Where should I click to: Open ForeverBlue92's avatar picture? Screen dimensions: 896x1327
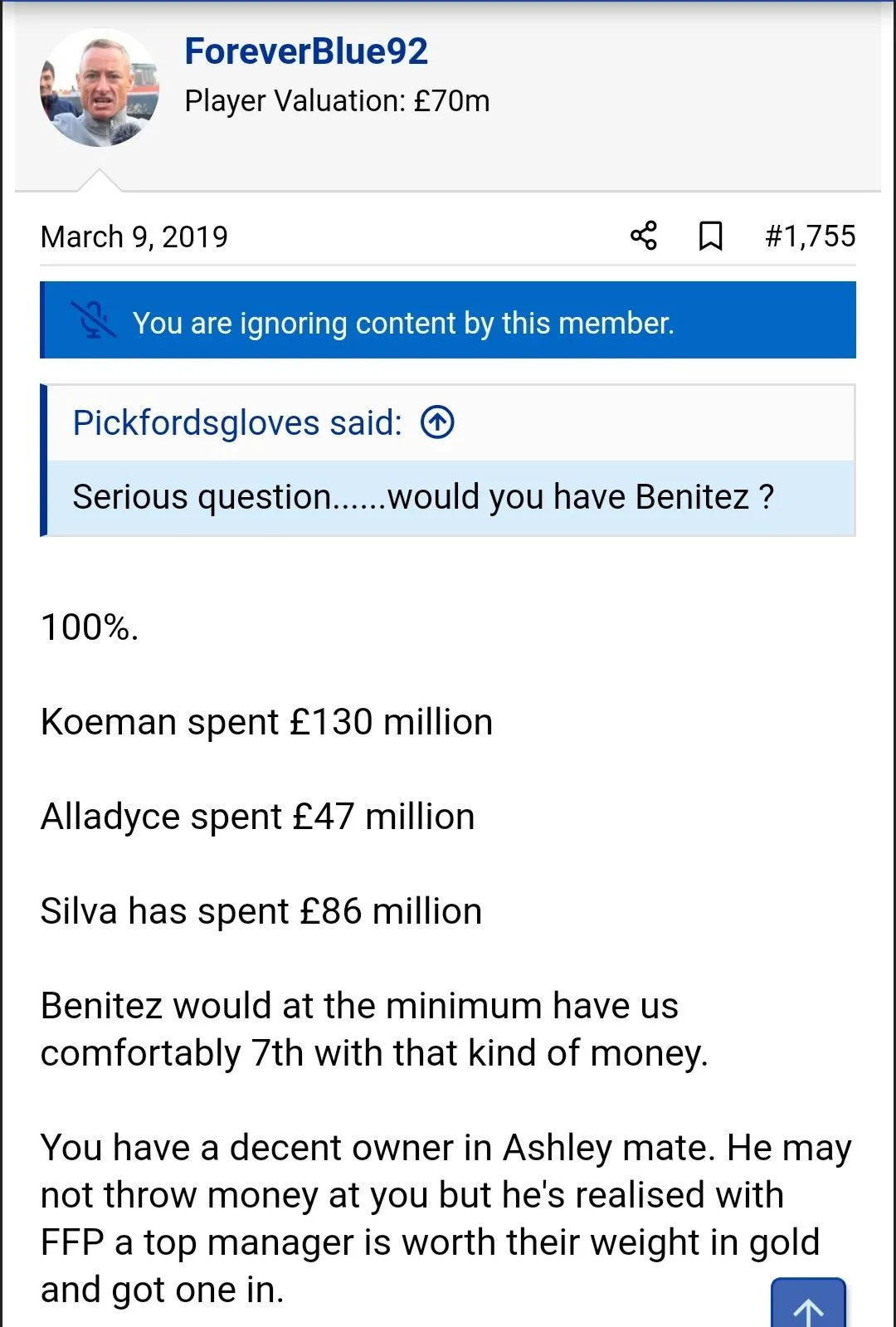click(99, 88)
